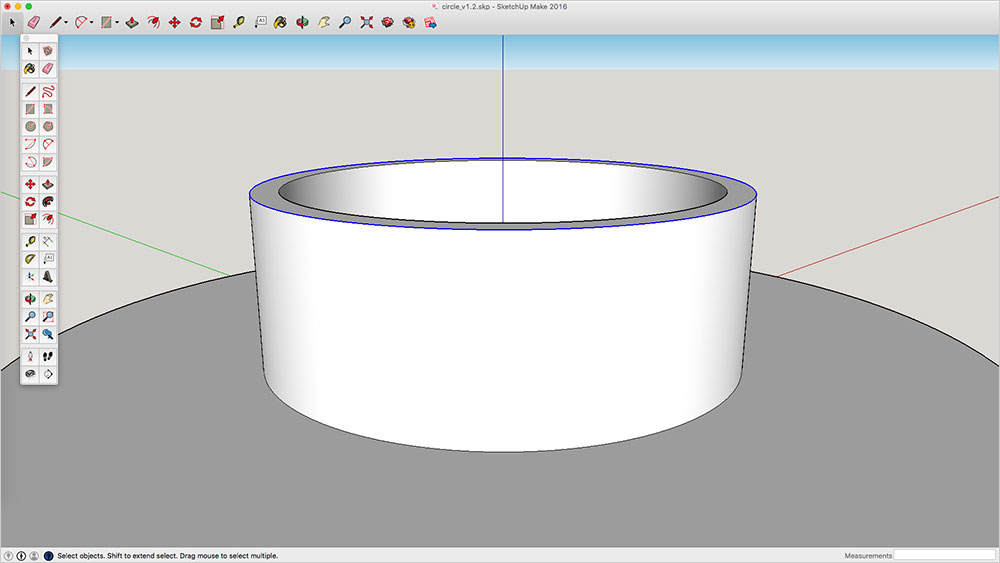Click the Make Component icon in palette

[48, 51]
